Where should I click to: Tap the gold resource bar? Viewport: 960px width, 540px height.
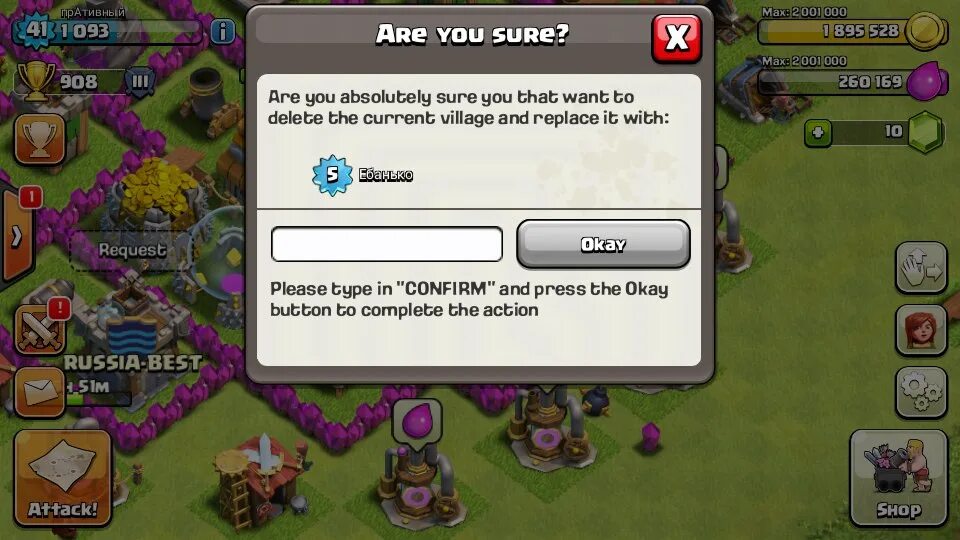tap(852, 31)
